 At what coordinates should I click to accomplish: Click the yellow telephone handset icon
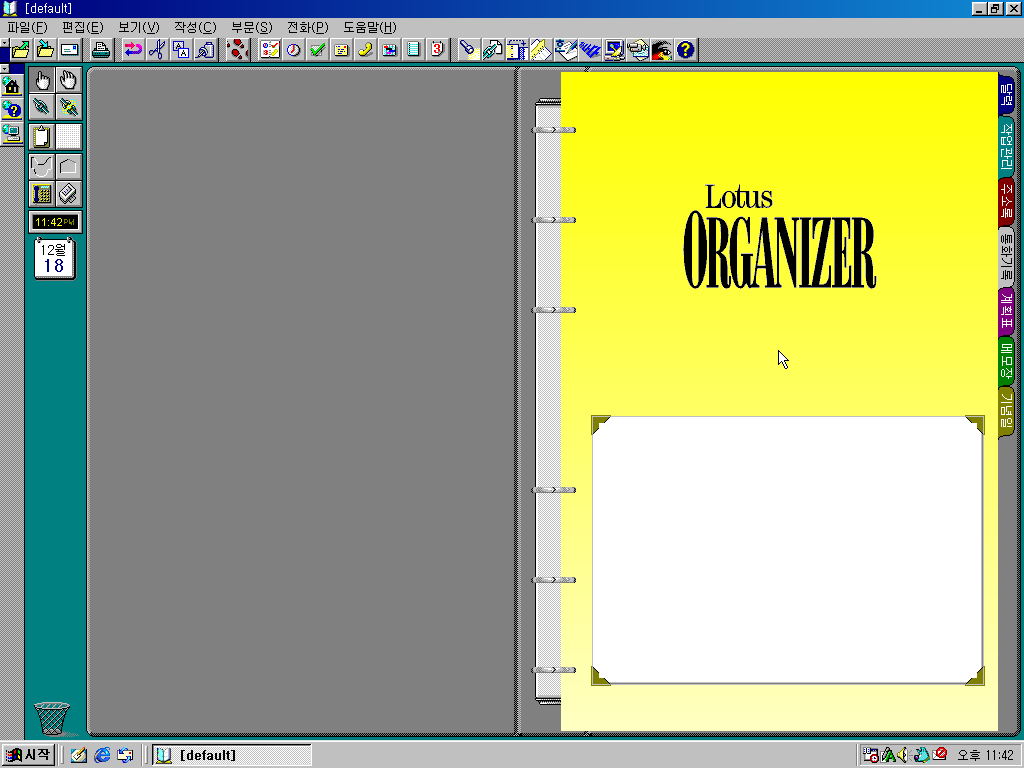point(366,50)
